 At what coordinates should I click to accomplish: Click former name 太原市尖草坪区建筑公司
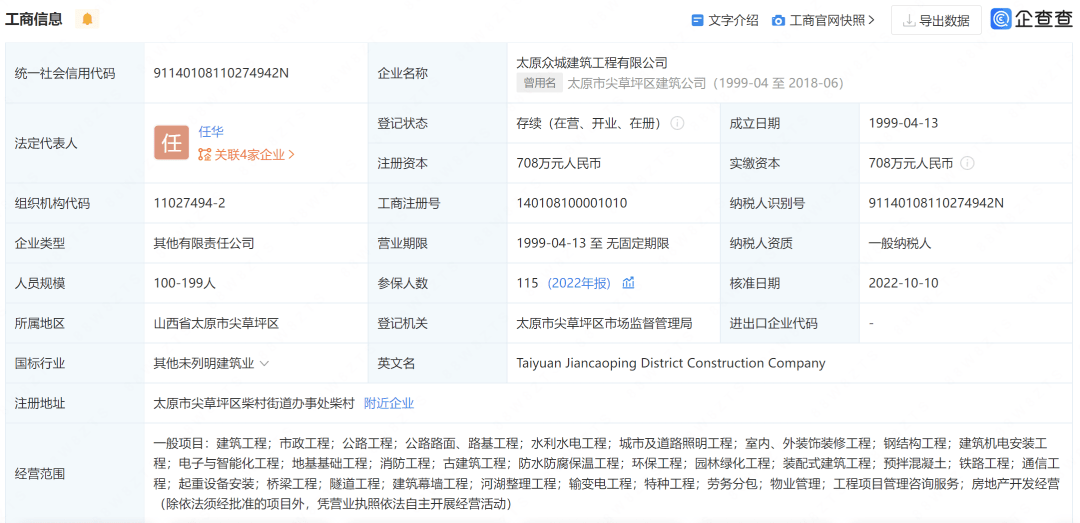(636, 83)
